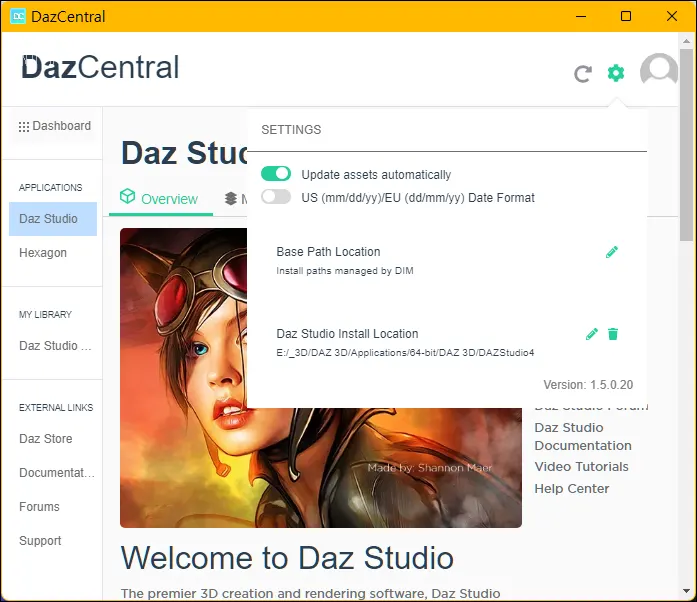
Task: Click the scrollbar up arrow
Action: (x=686, y=41)
